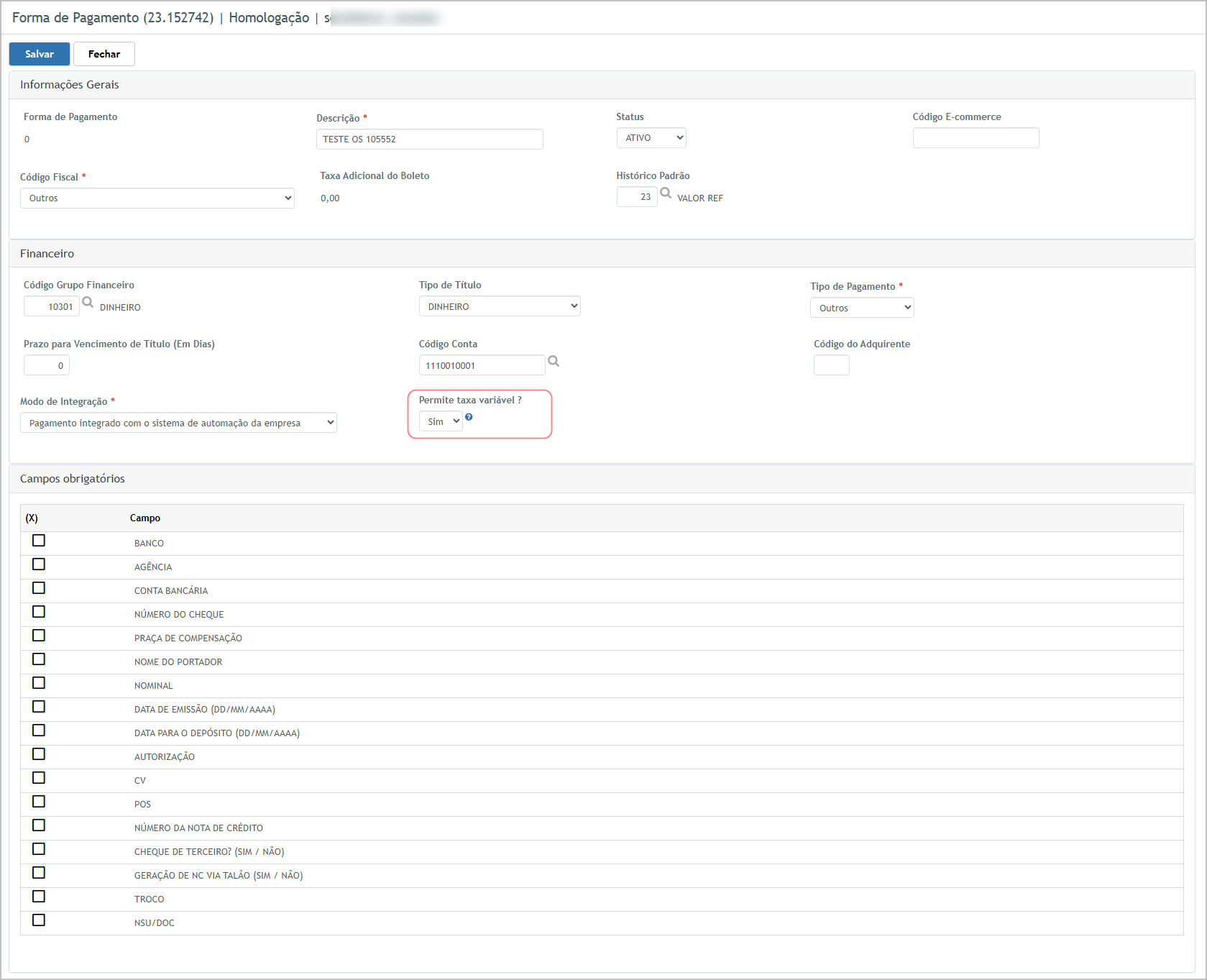
Task: Click the Código Conta input field
Action: coord(482,365)
